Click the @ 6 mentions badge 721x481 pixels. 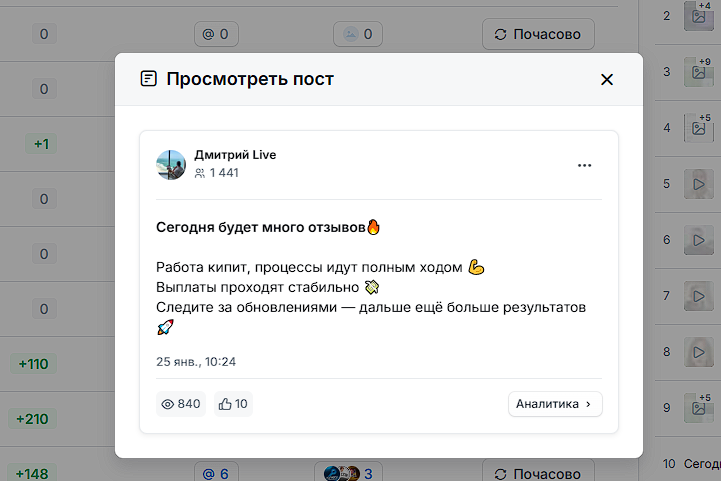pos(215,473)
